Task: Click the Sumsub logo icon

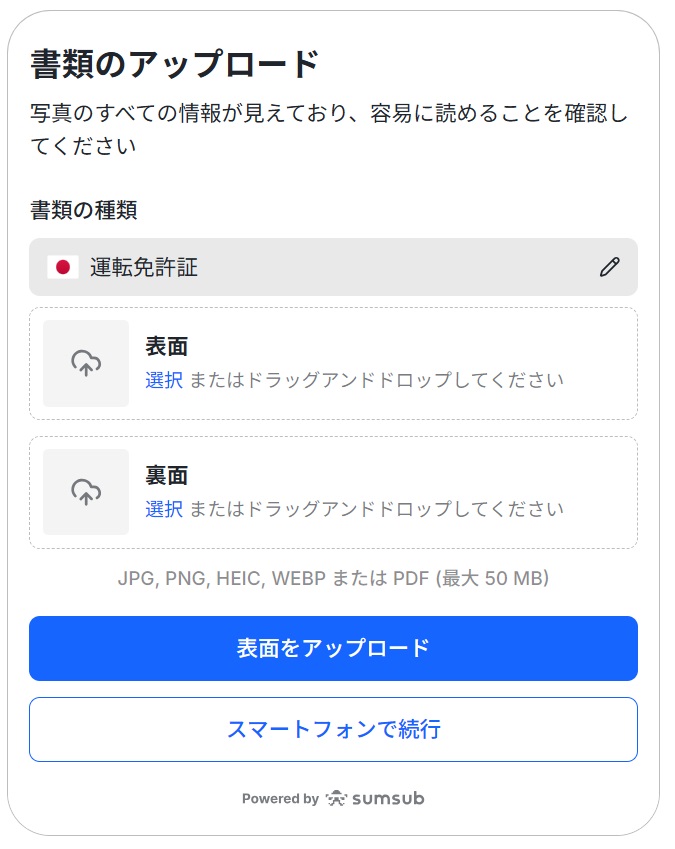Action: coord(336,799)
